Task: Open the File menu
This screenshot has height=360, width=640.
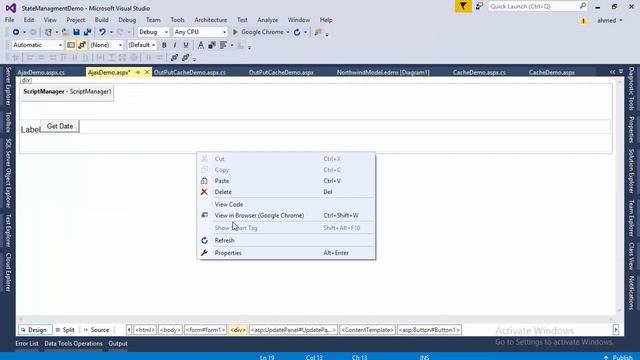Action: tap(9, 20)
